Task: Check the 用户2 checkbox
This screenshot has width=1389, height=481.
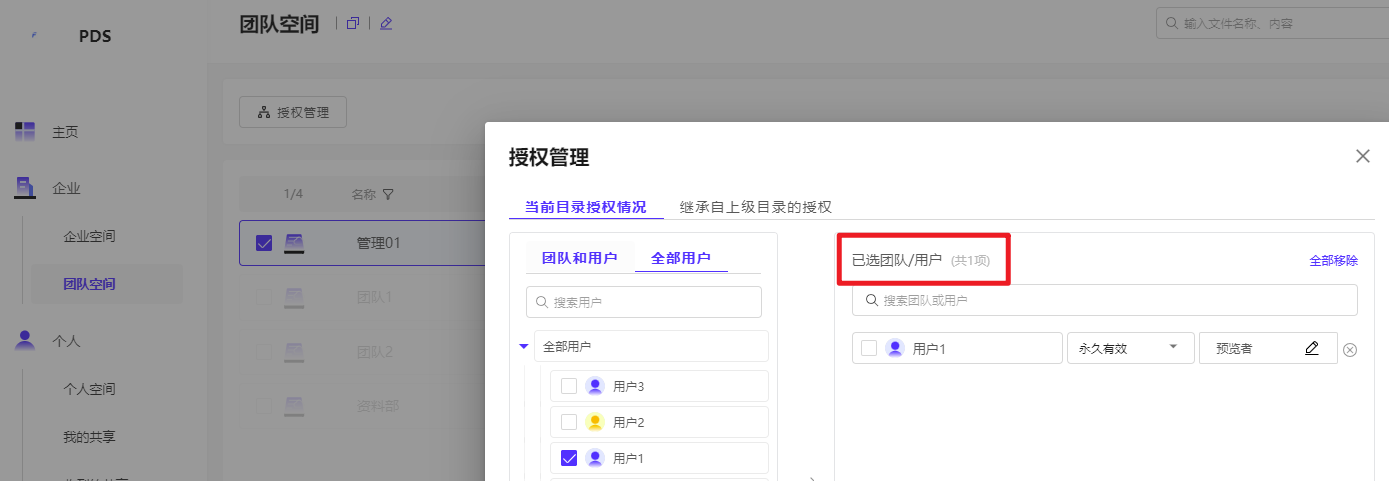Action: pos(569,422)
